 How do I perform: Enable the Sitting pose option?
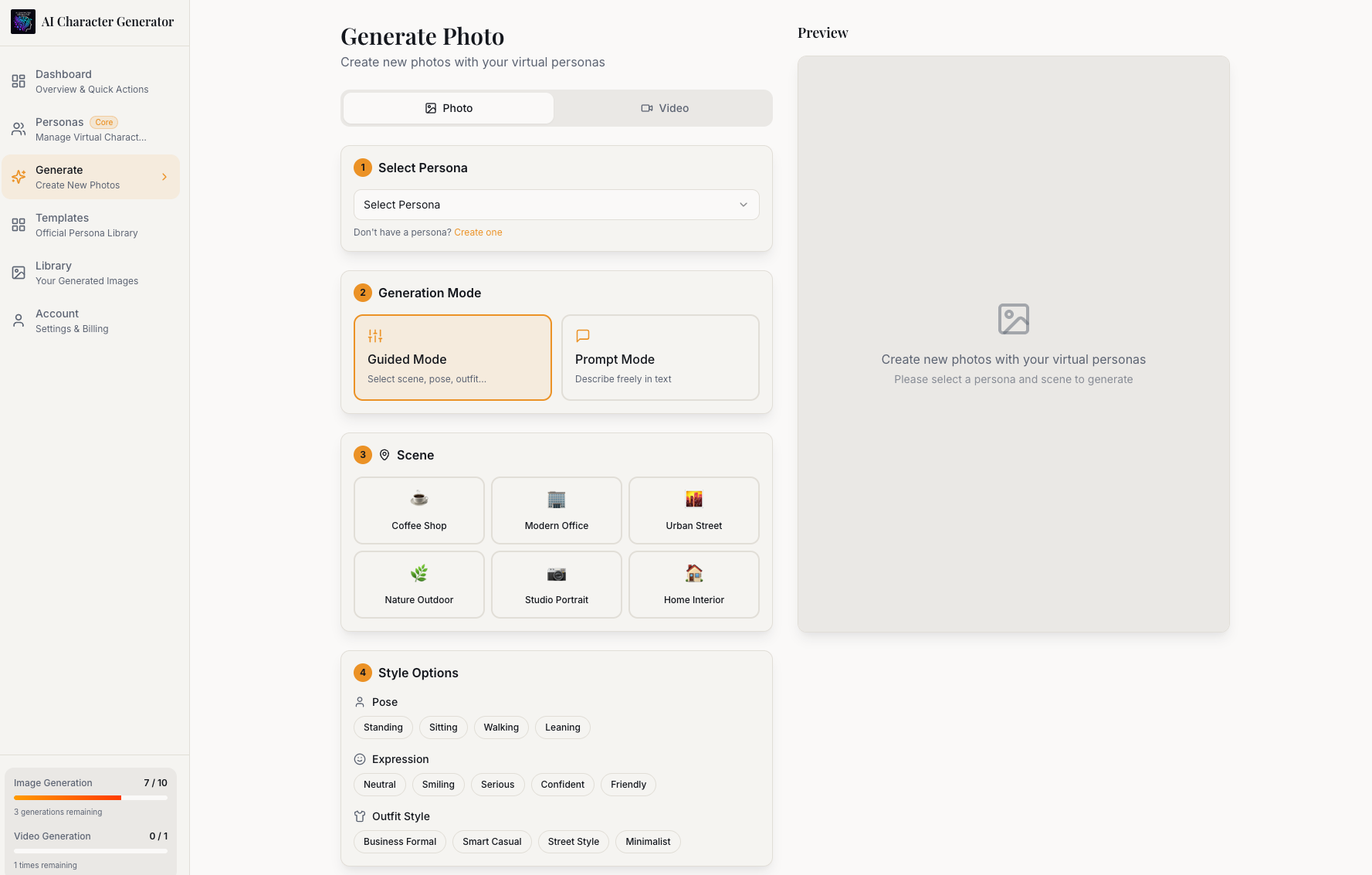[x=443, y=727]
